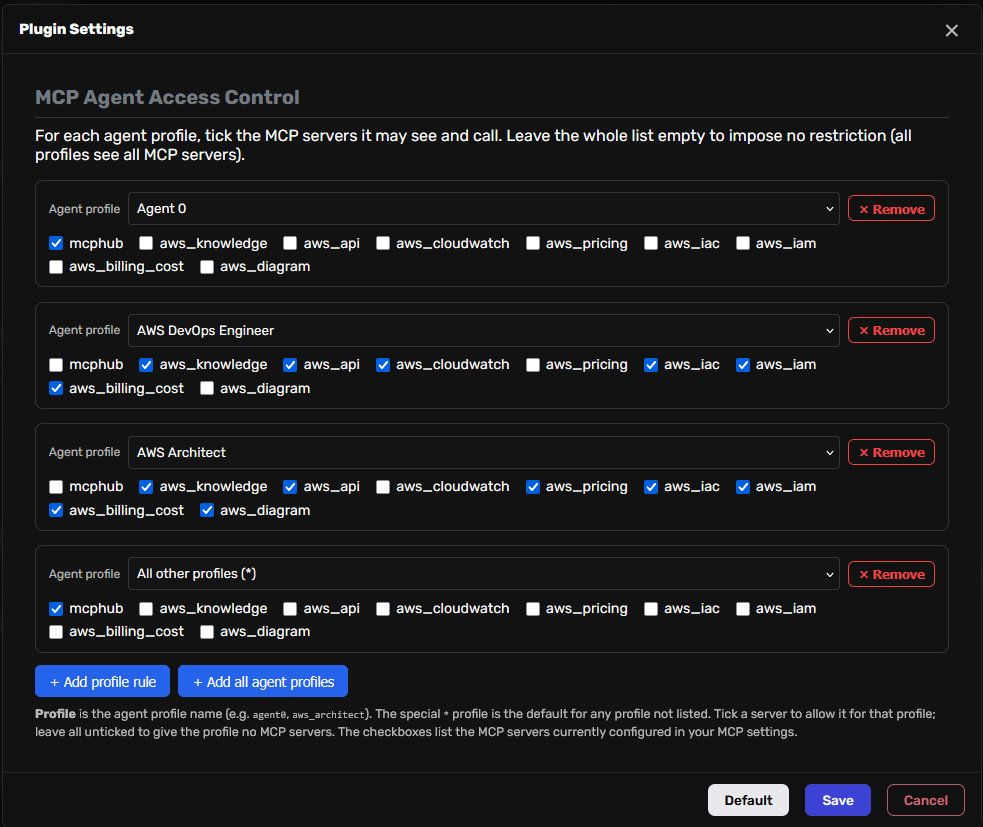The width and height of the screenshot is (983, 827).
Task: Enable aws_knowledge for Agent 0
Action: pos(146,243)
